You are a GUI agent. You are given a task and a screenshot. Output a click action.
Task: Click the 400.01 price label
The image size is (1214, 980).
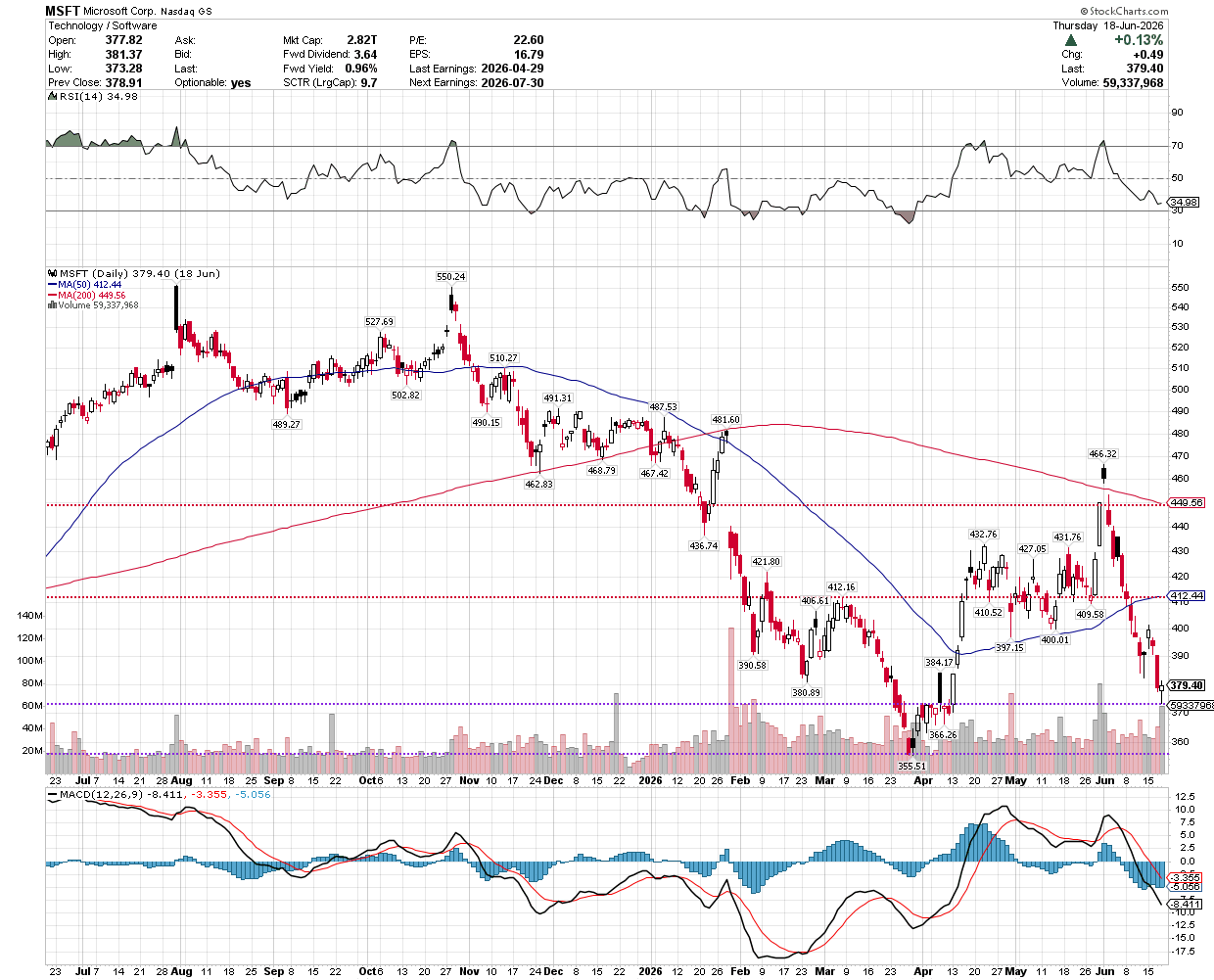tap(1054, 640)
